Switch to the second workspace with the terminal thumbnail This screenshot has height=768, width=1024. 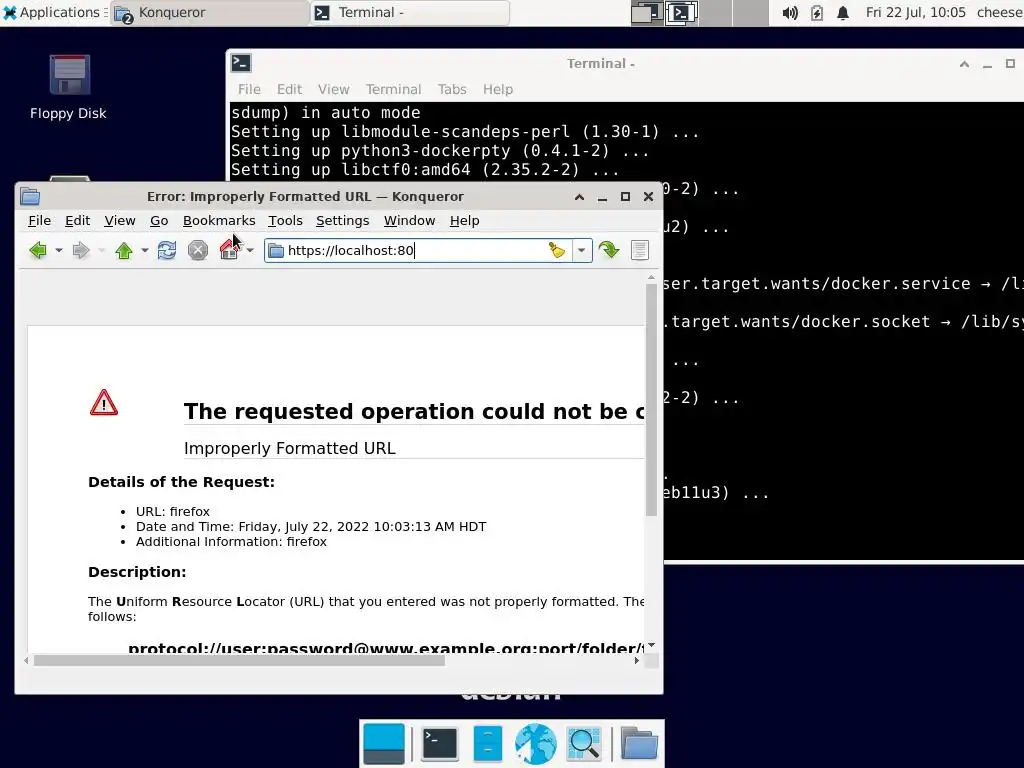(682, 12)
